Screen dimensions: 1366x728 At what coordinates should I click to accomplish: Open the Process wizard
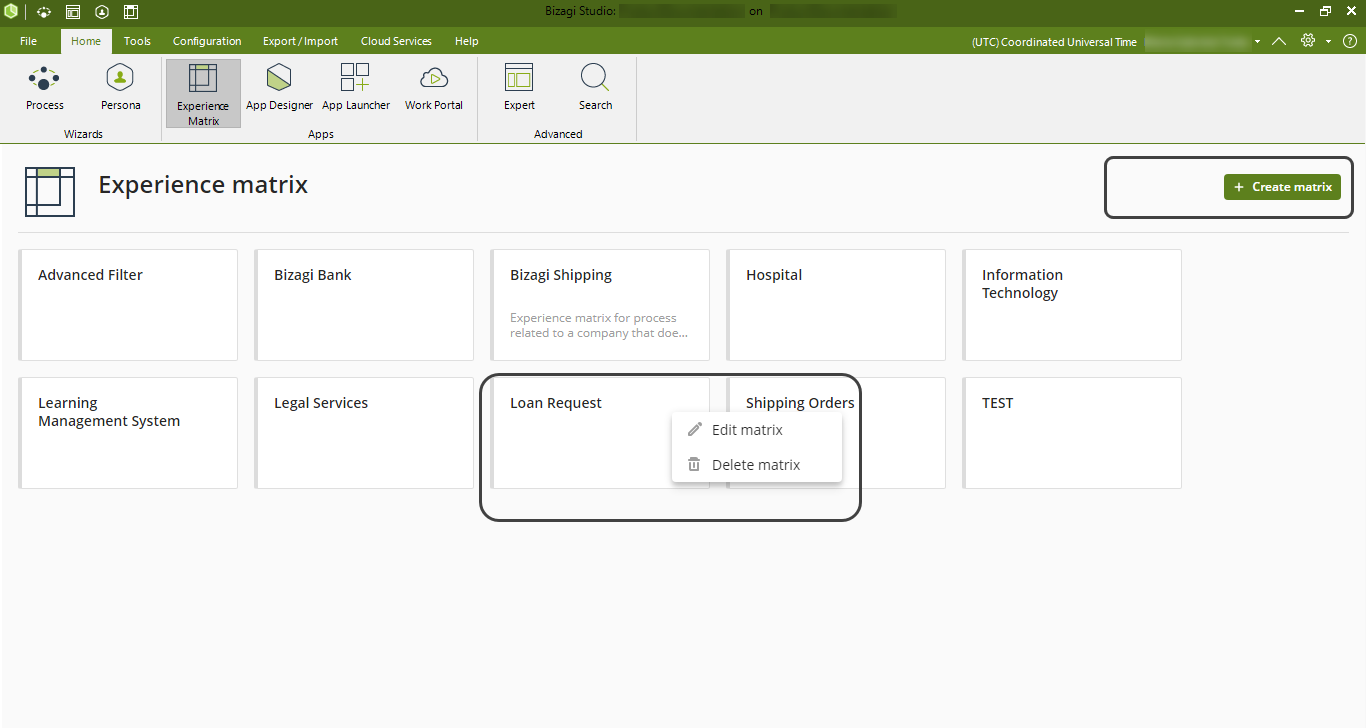point(45,88)
